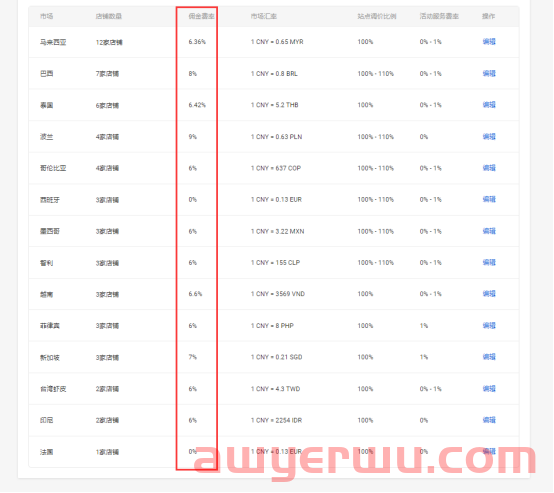Click exchange rate 1 CNY = 3569 VND
The image size is (554, 493).
click(x=278, y=294)
